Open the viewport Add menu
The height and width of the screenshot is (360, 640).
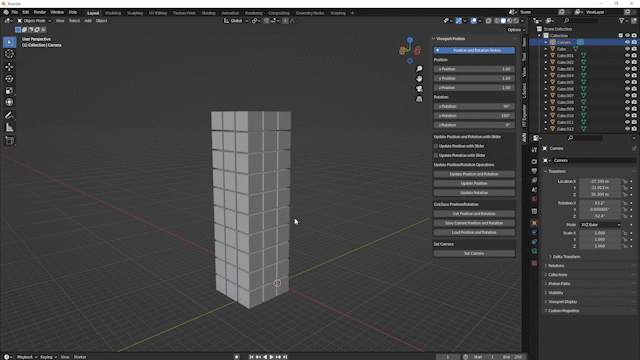click(88, 21)
